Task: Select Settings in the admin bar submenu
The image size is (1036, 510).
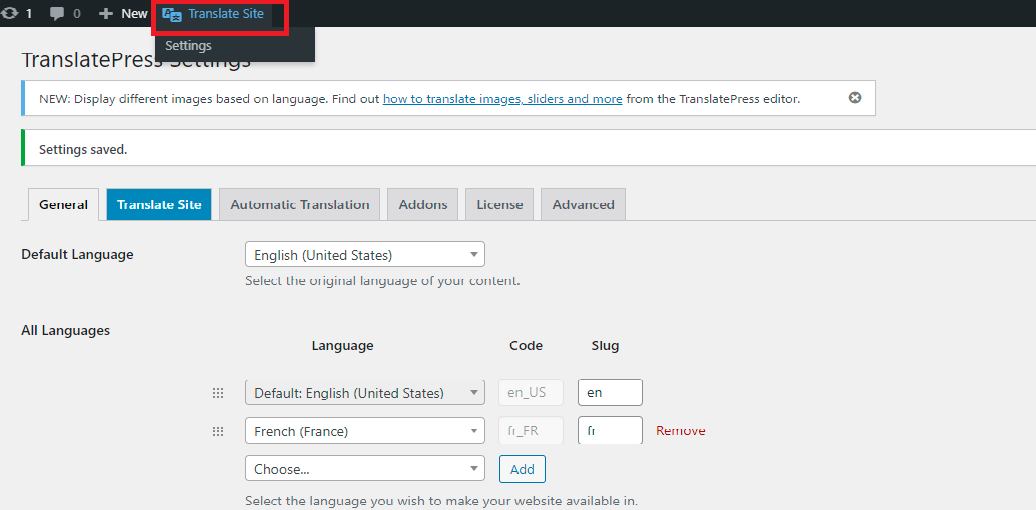Action: coord(188,46)
